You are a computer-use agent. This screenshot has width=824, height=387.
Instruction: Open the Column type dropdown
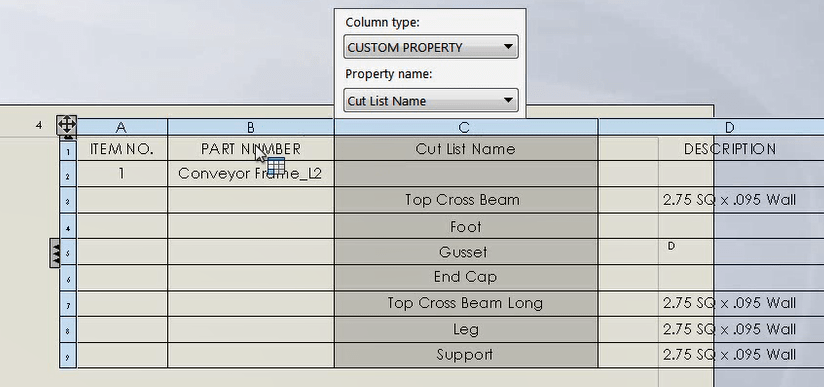431,47
